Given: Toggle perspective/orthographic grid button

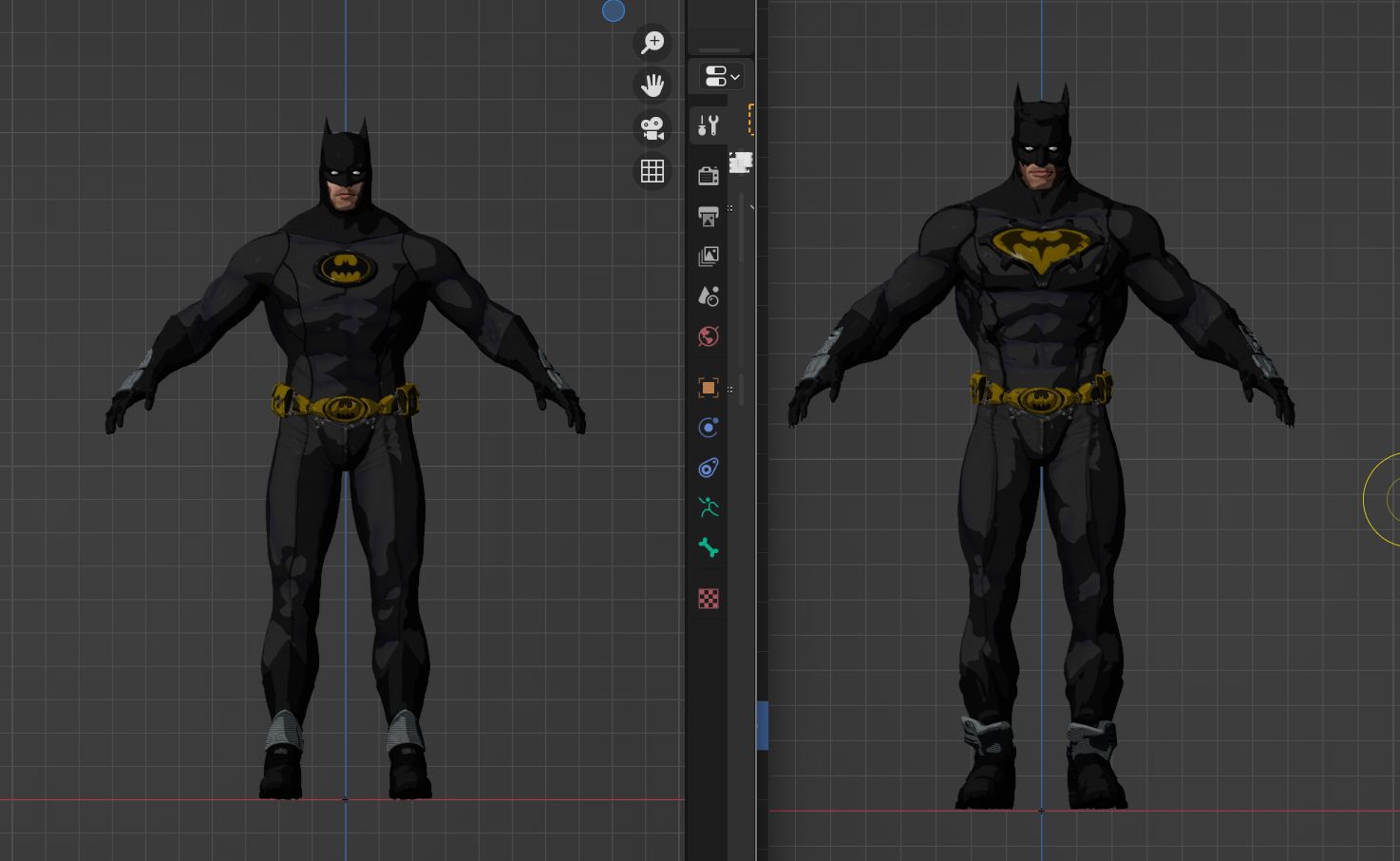Looking at the screenshot, I should (653, 171).
